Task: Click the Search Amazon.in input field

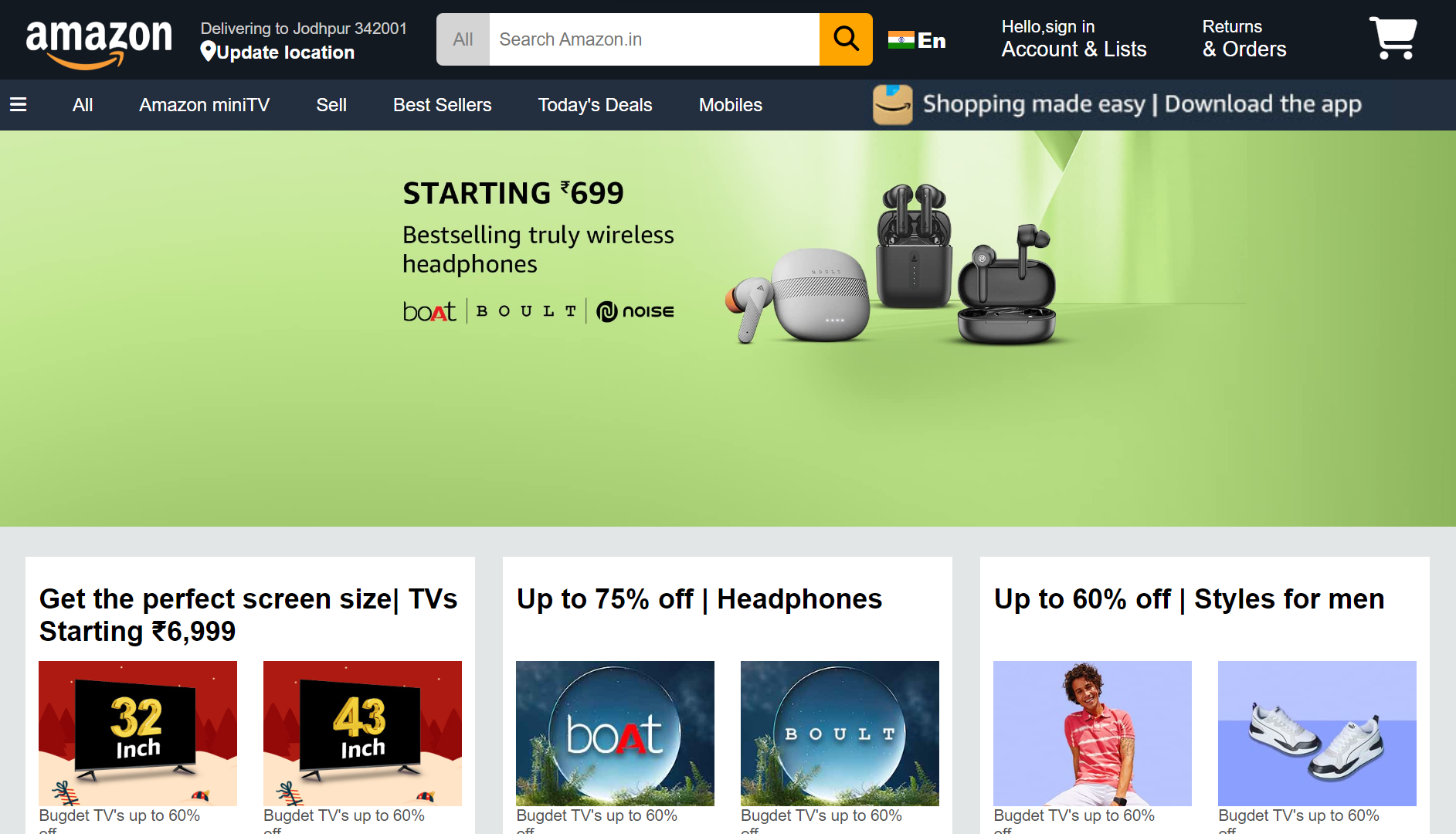Action: coord(654,39)
